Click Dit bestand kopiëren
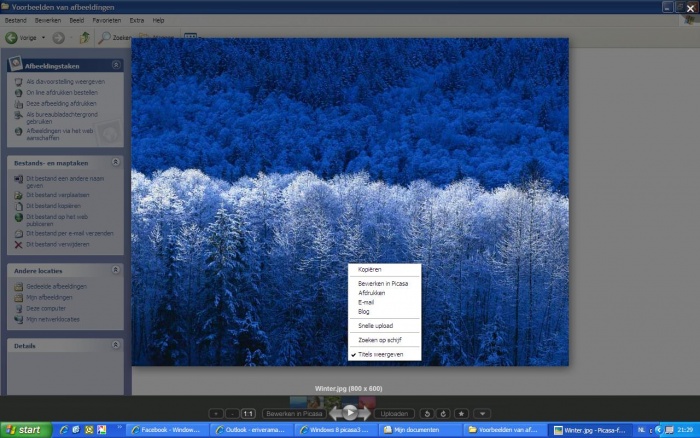Viewport: 700px width, 438px height. click(x=53, y=206)
